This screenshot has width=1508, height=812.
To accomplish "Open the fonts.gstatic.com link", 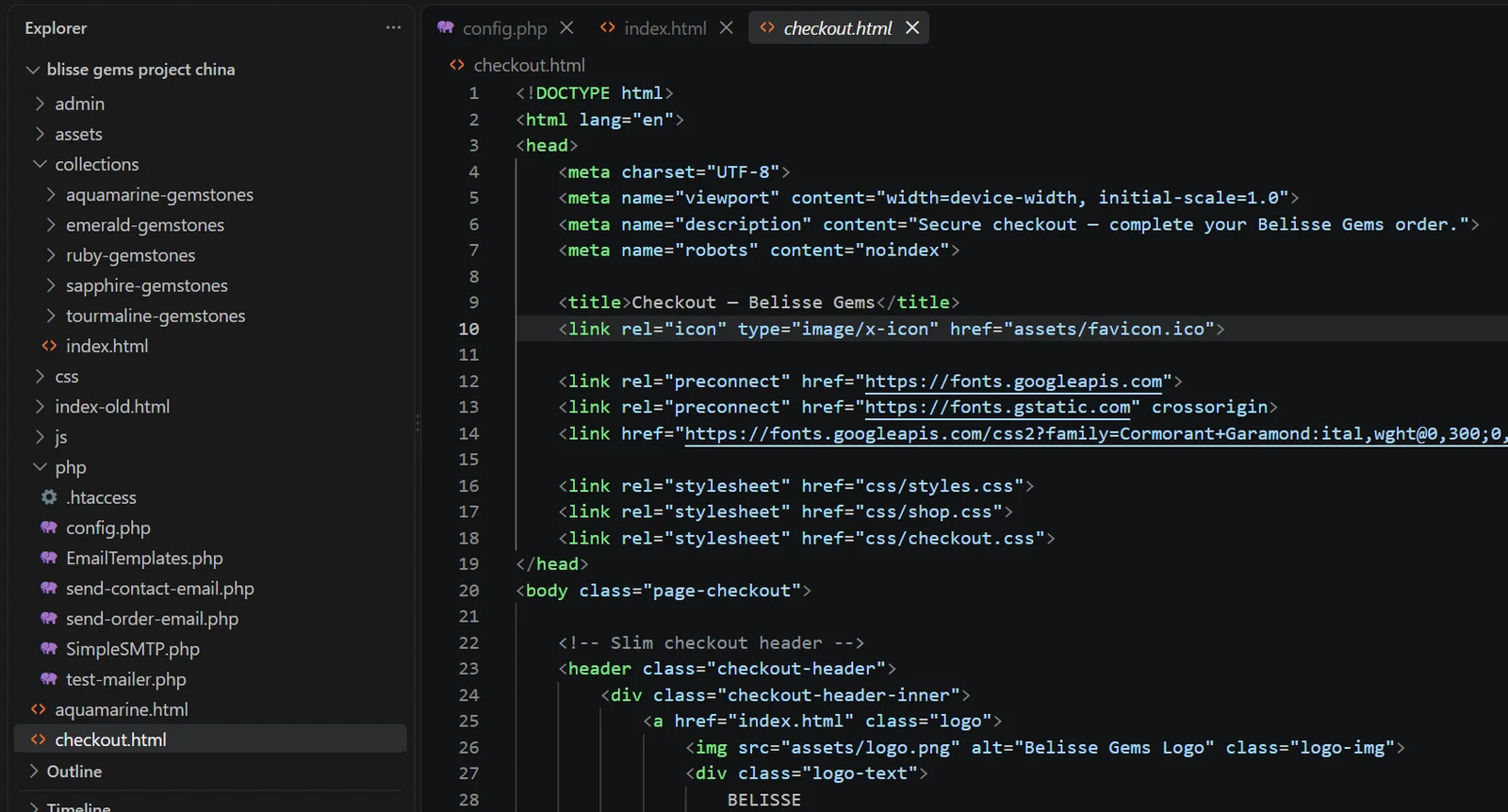I will [997, 407].
